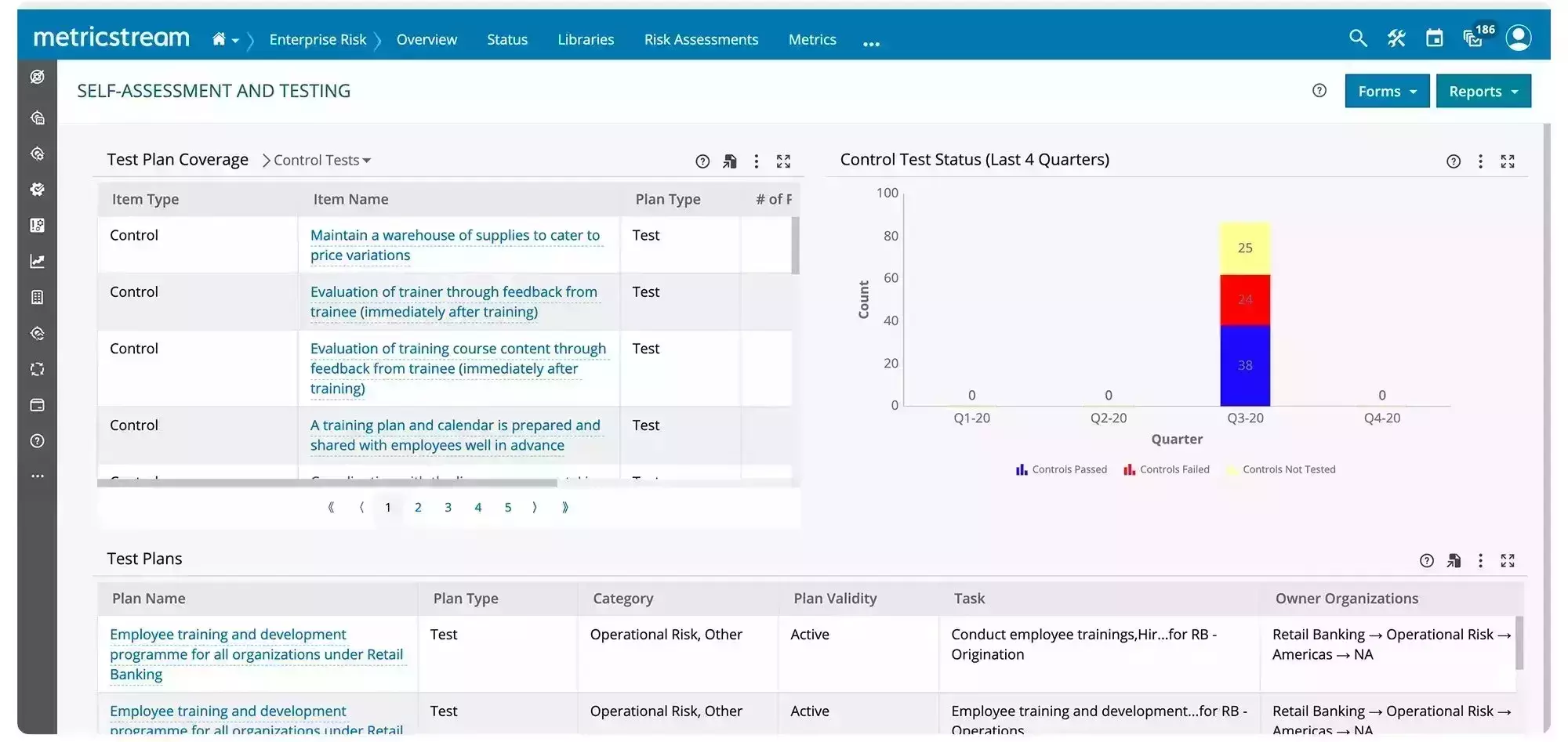
Task: Go to page 3 of coverage table
Action: pos(448,508)
